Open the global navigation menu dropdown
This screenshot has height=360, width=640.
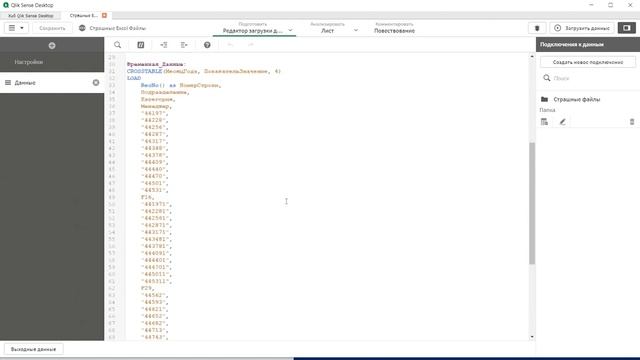[x=16, y=28]
